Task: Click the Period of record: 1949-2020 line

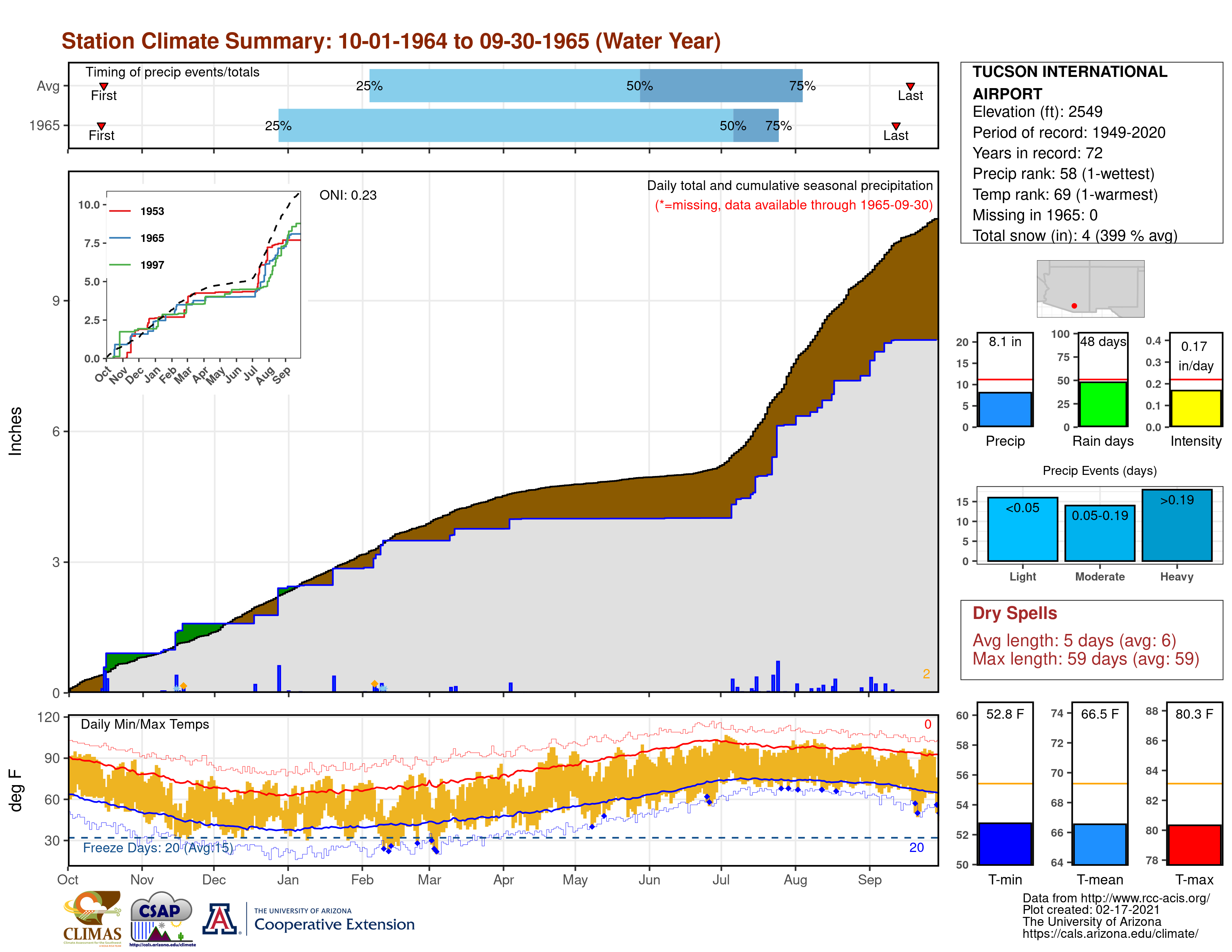Action: click(1069, 133)
